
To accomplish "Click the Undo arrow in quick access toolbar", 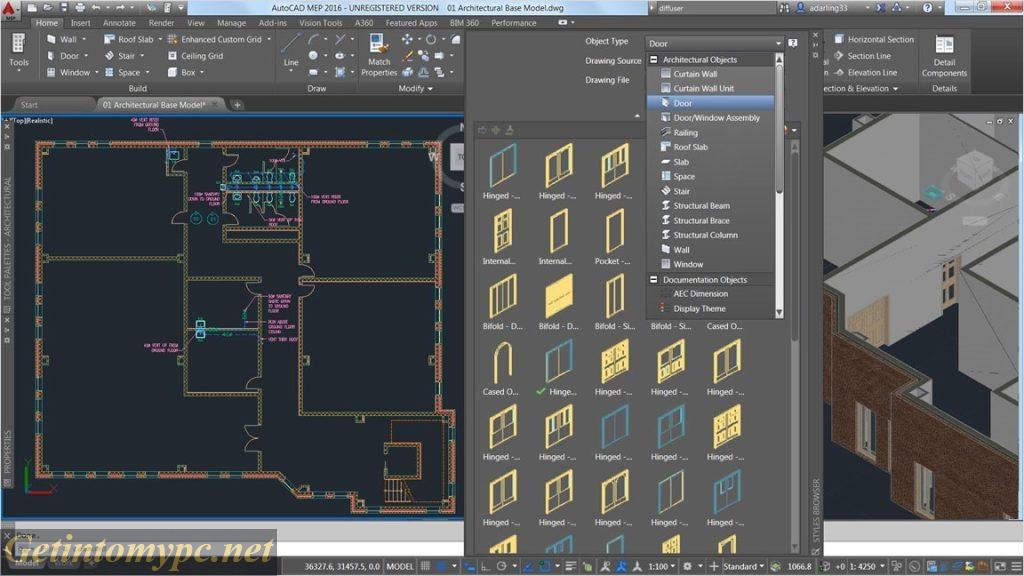I will [96, 8].
